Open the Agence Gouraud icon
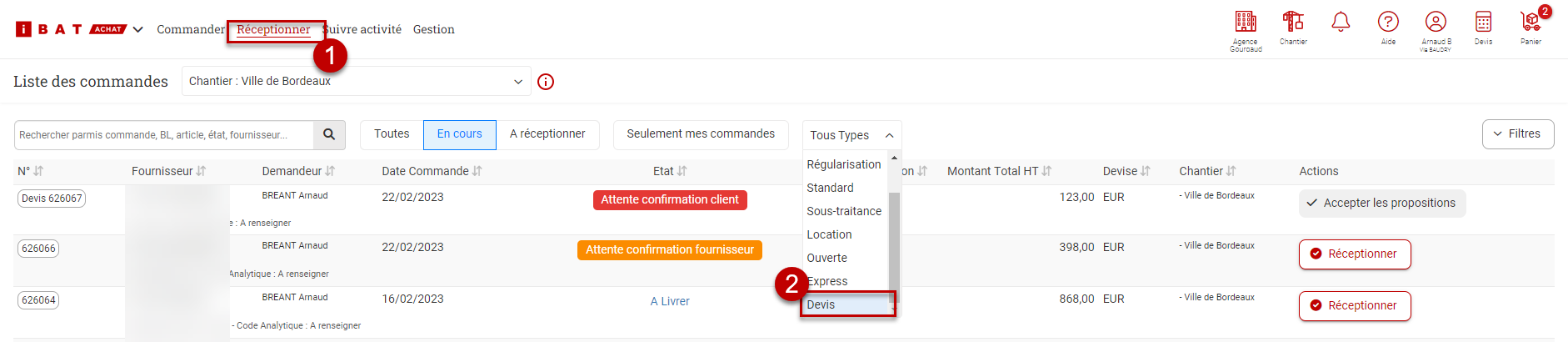Viewport: 1568px width, 342px height. [1246, 23]
